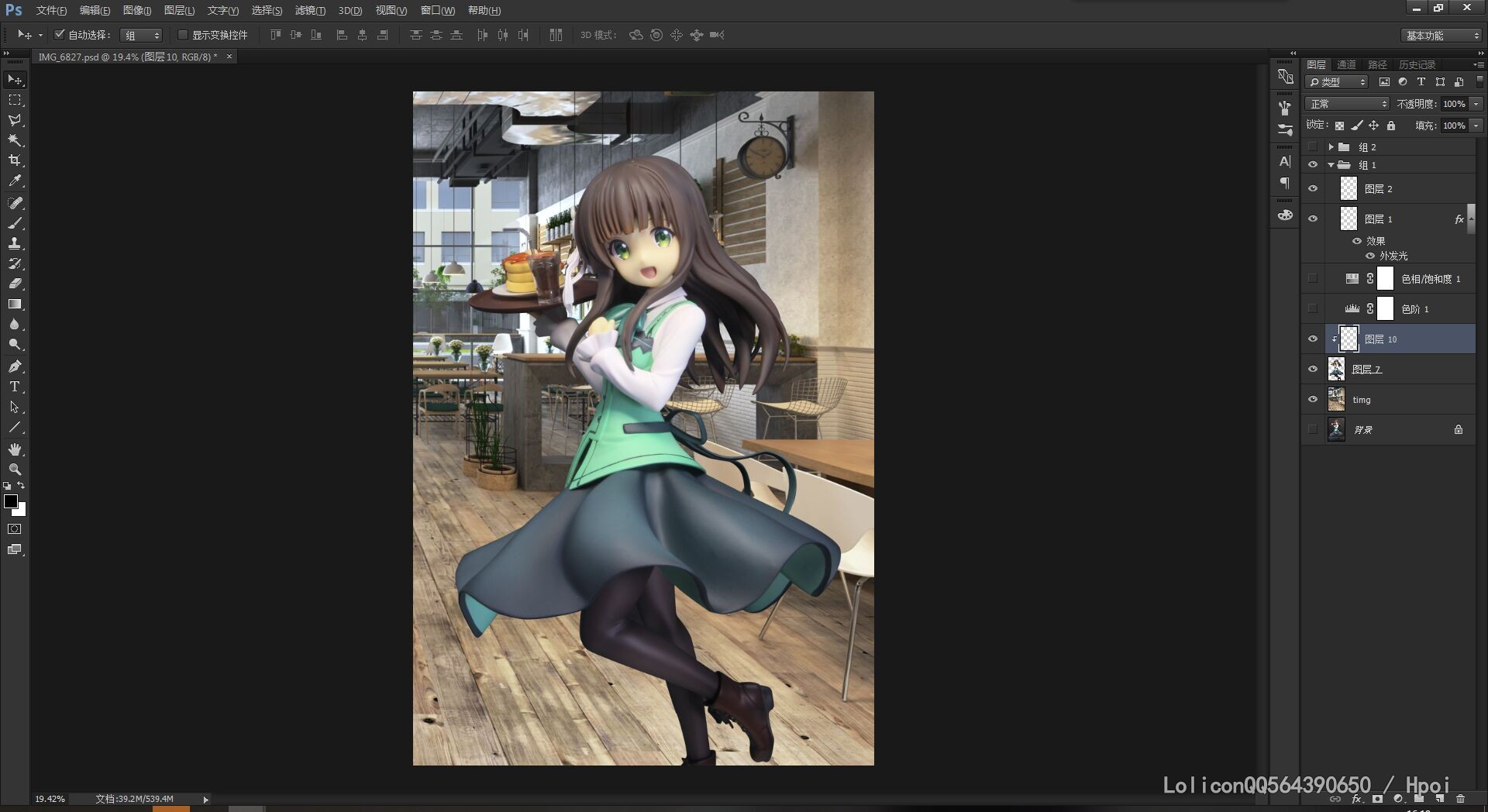The image size is (1488, 812).
Task: Open the 基本功能 workspace dropdown
Action: pyautogui.click(x=1441, y=36)
